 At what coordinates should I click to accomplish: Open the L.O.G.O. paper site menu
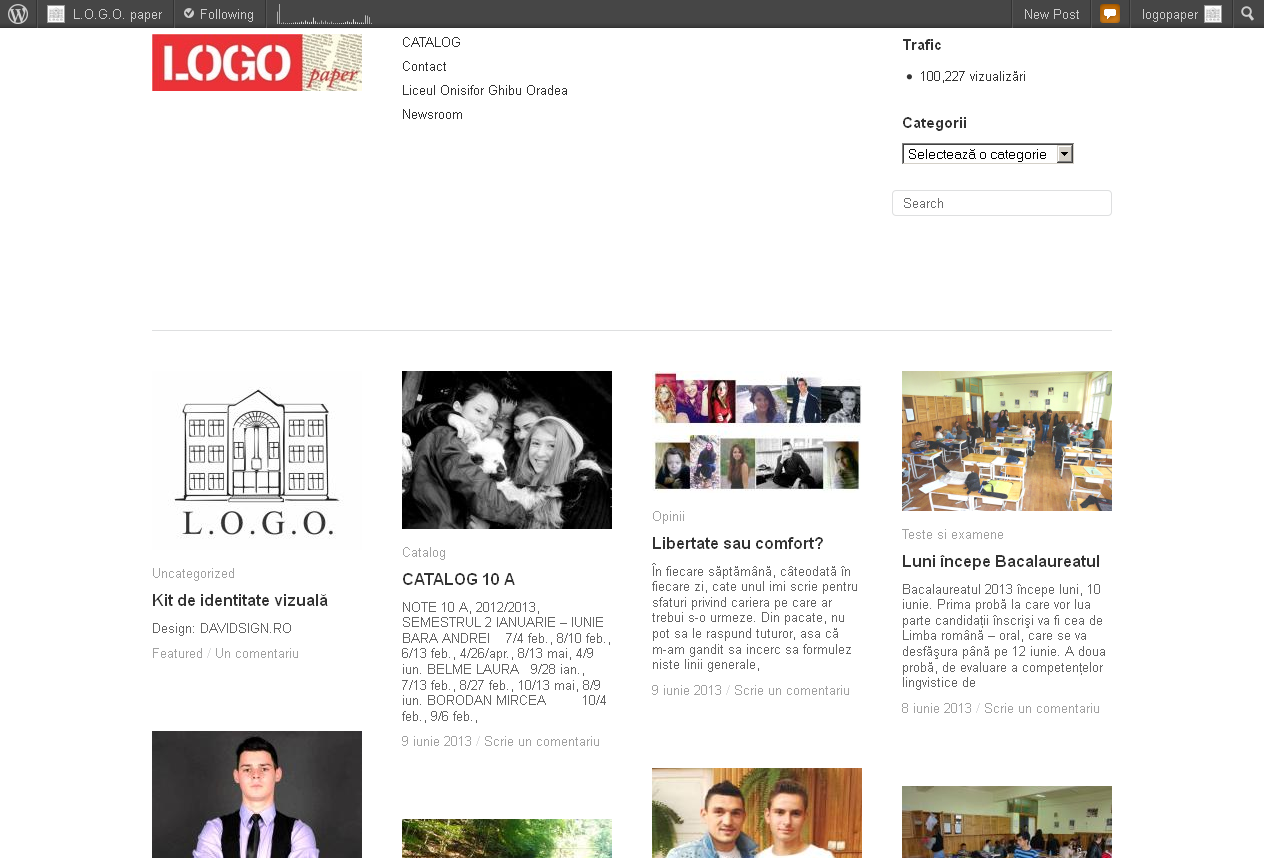105,14
